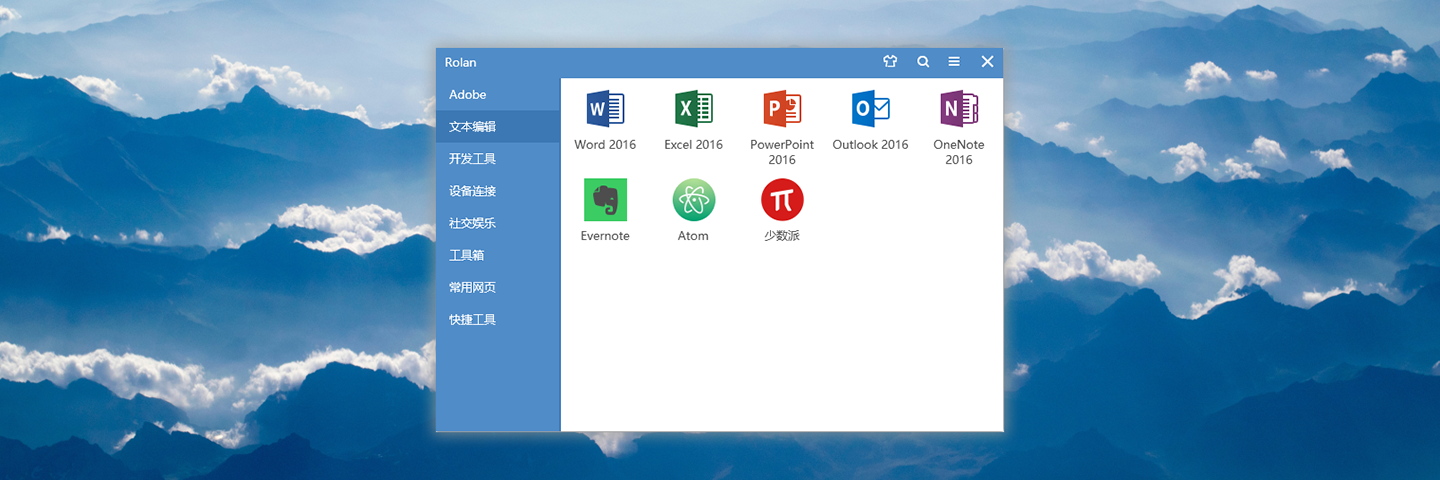Open the Evernote elephant icon
This screenshot has width=1440, height=480.
click(605, 200)
